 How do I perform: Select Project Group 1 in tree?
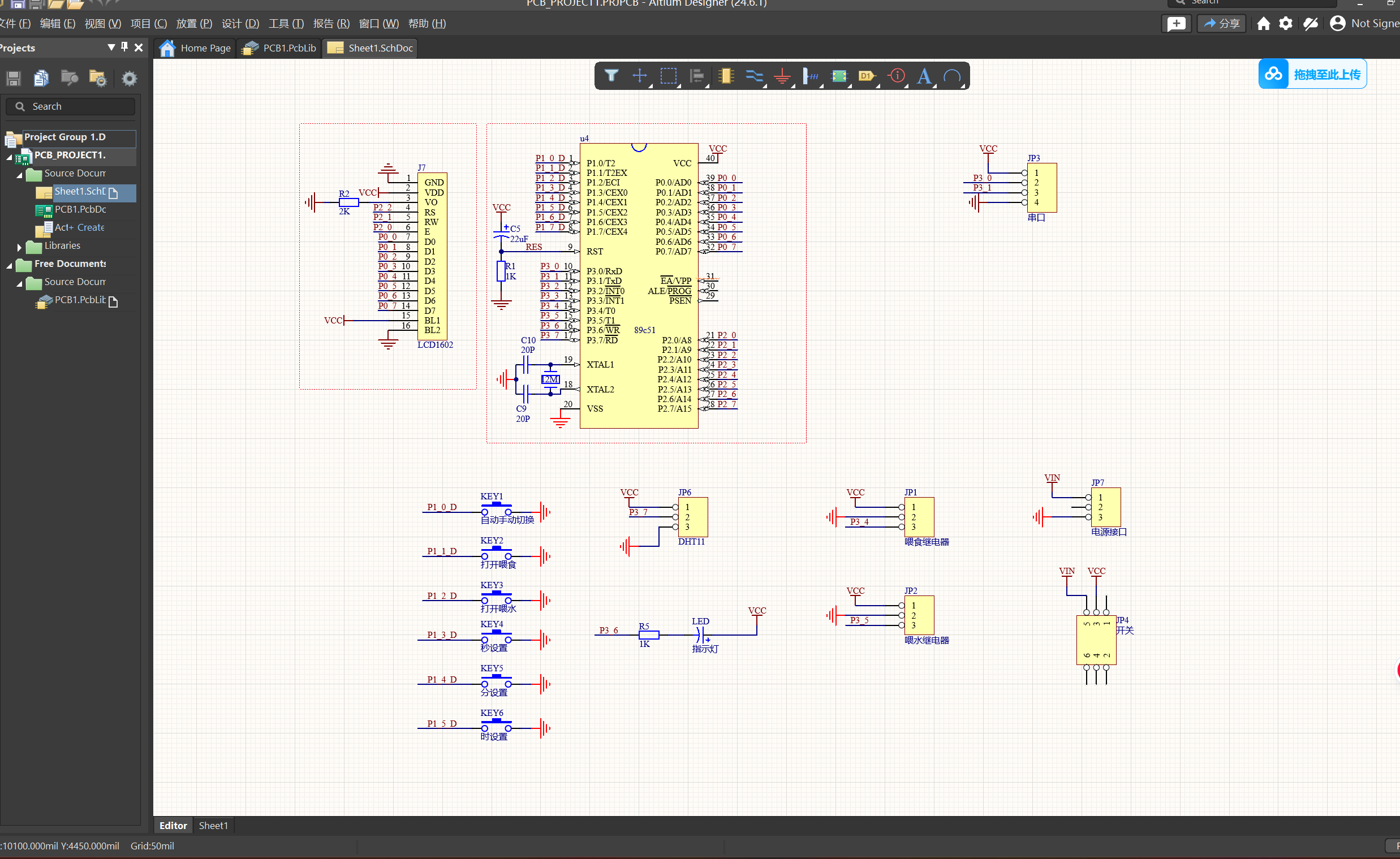[70, 138]
